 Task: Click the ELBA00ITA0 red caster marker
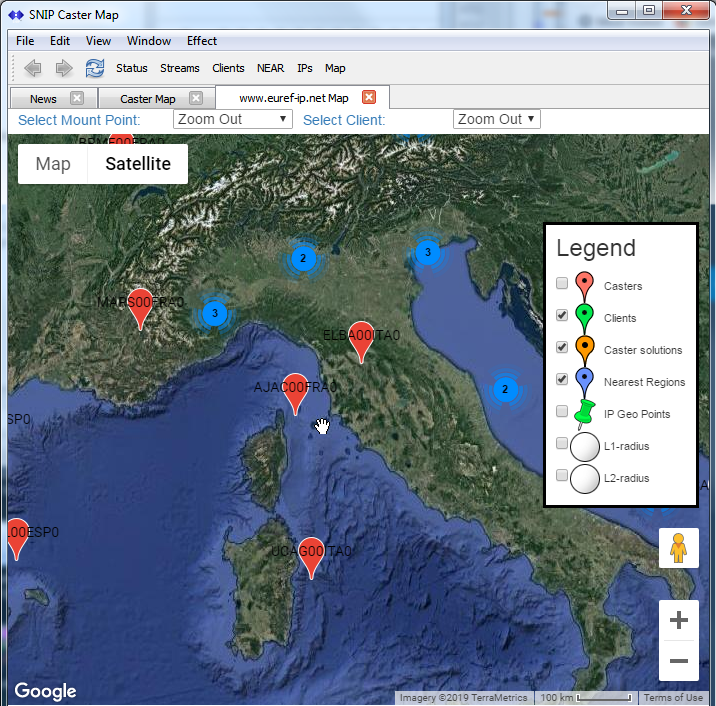point(361,342)
